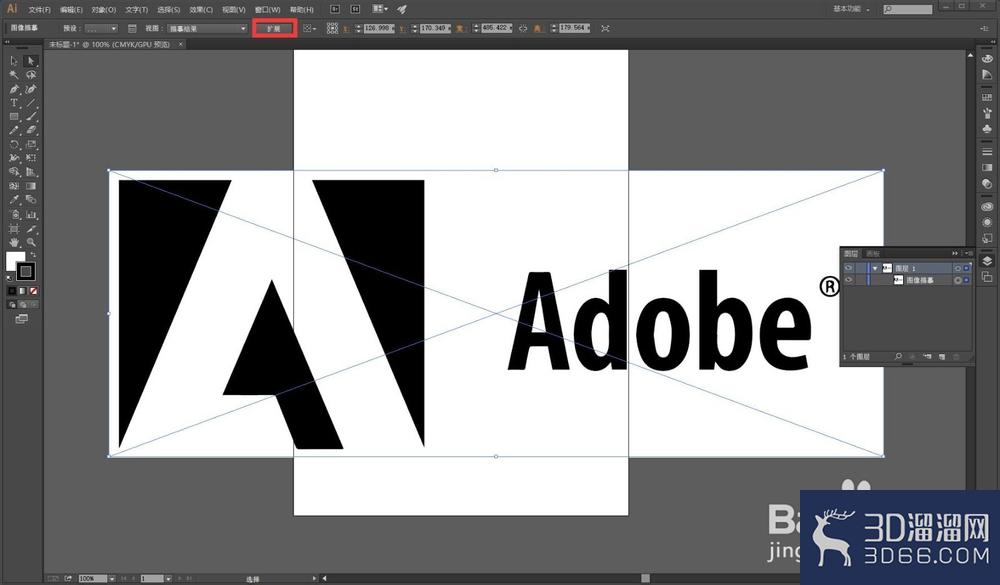Open the 效果(C) menu
The image size is (1000, 585).
pos(201,10)
